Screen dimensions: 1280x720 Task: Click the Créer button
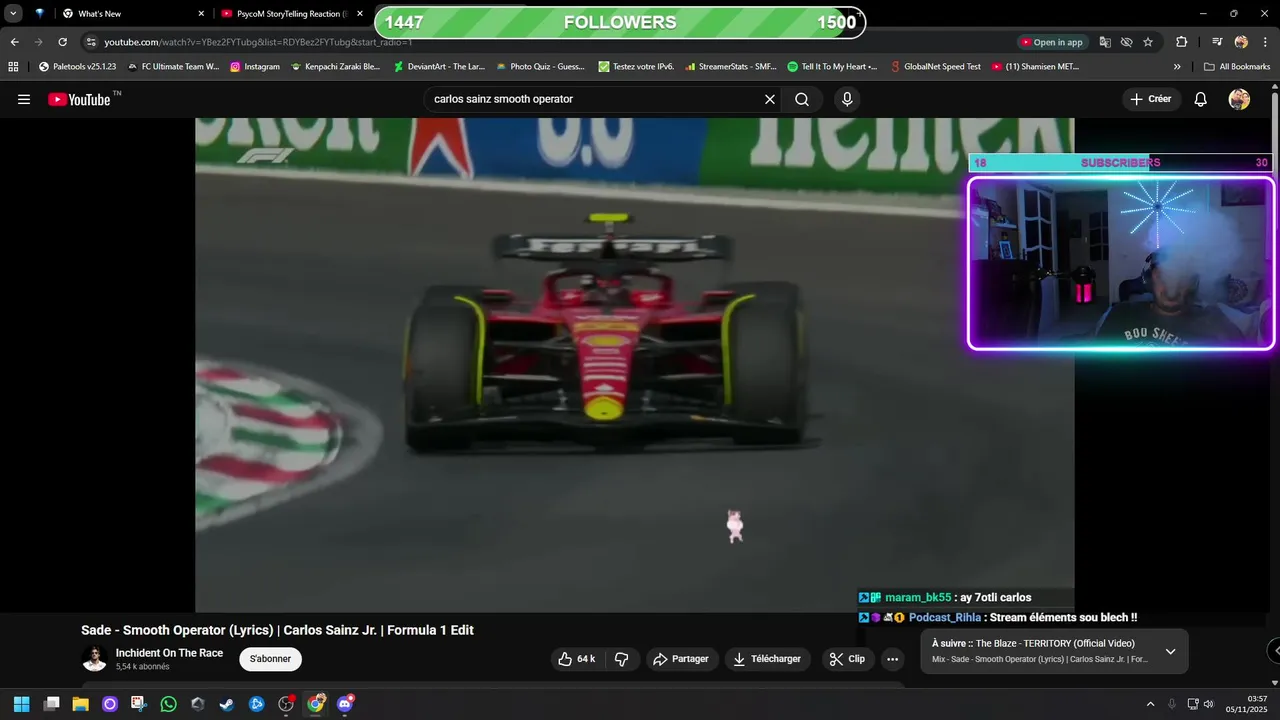(1150, 99)
